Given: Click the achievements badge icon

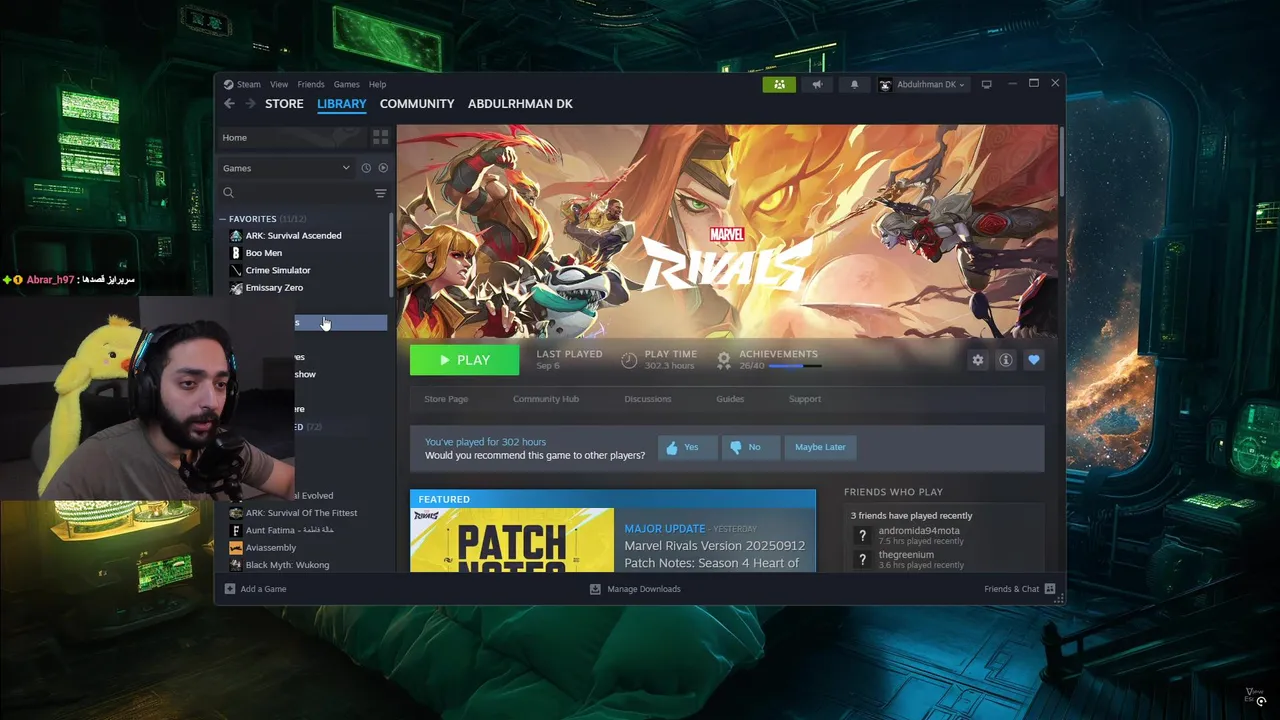Looking at the screenshot, I should click(x=724, y=360).
